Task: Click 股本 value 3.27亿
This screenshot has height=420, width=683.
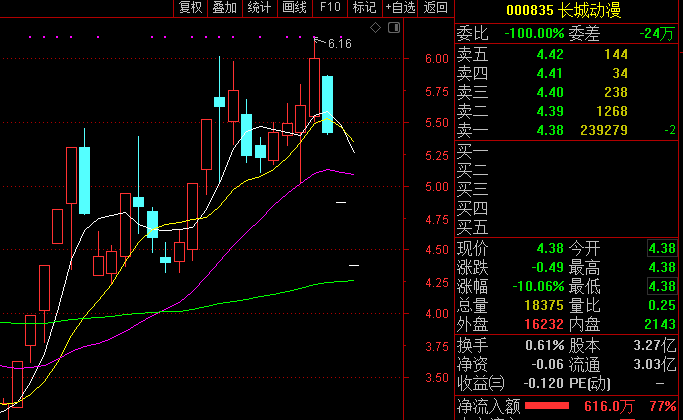Action: click(x=655, y=346)
